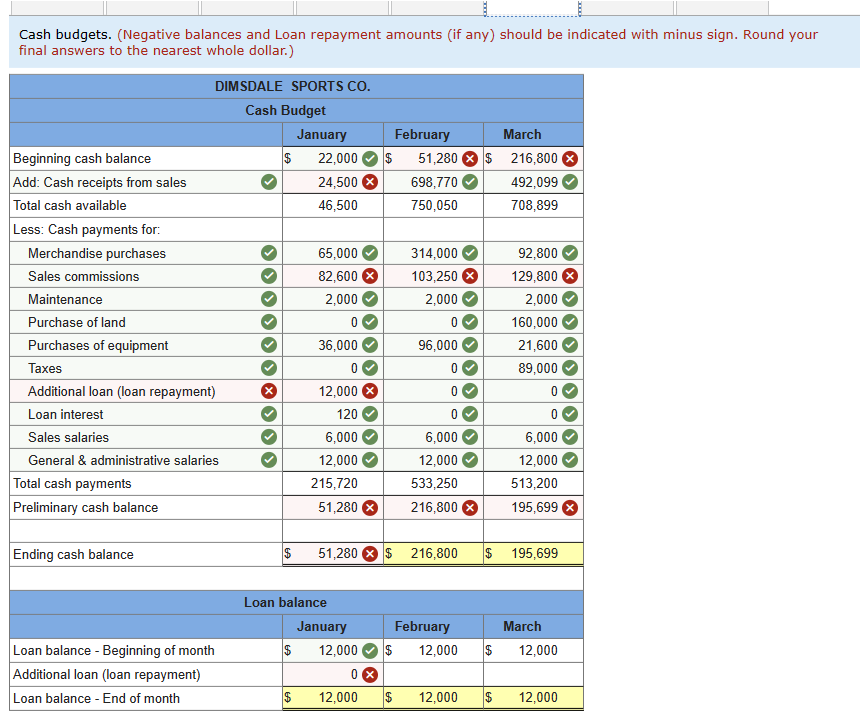Click the red X beside January sales commissions 82,600
Viewport: 867px width, 716px height.
pos(370,276)
